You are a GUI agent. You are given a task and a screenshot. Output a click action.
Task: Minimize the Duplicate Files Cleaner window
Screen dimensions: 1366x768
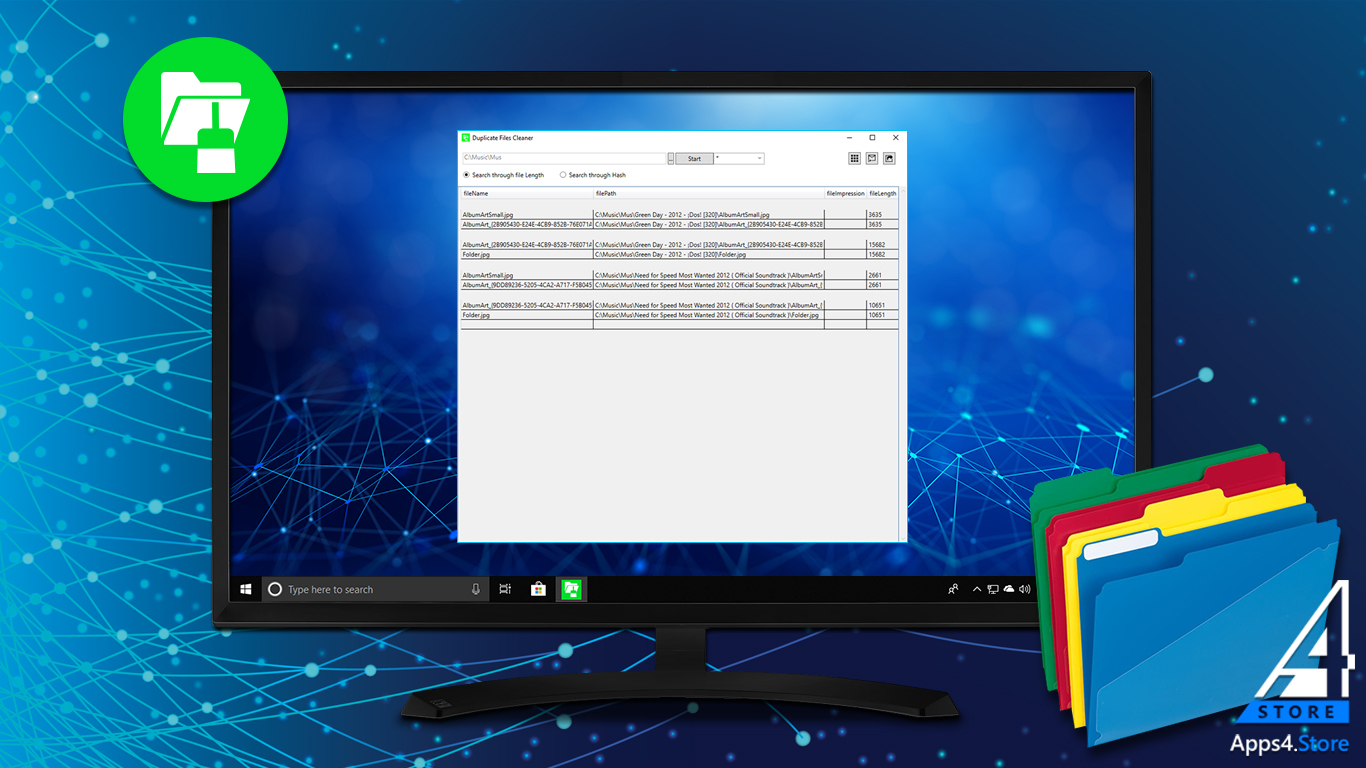tap(848, 137)
